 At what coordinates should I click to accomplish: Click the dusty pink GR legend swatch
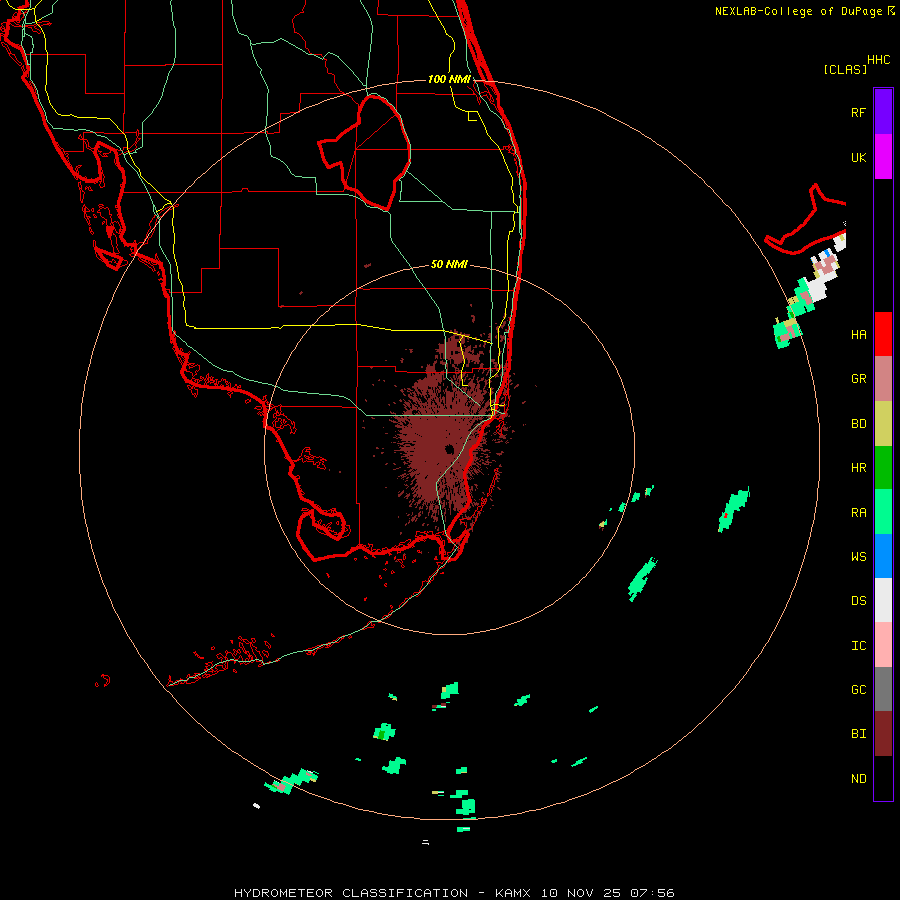click(883, 379)
